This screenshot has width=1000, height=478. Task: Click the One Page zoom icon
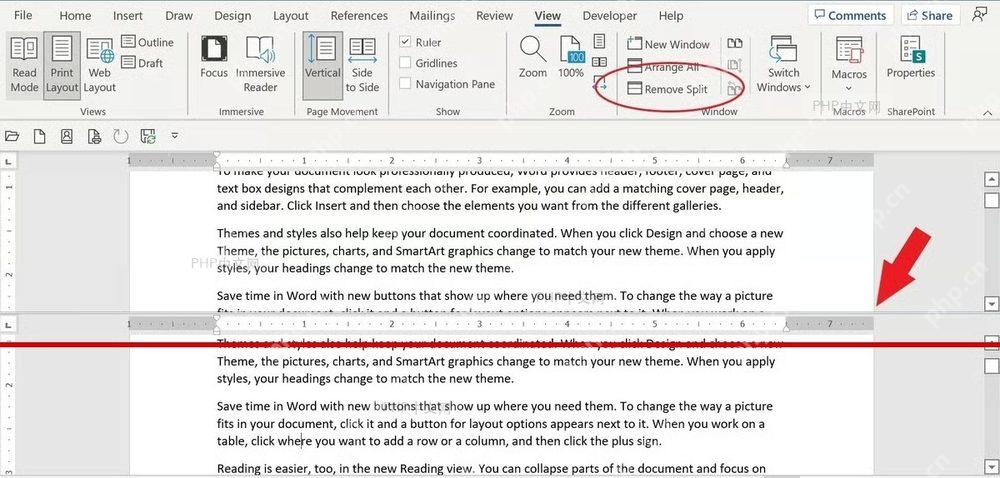click(x=599, y=42)
